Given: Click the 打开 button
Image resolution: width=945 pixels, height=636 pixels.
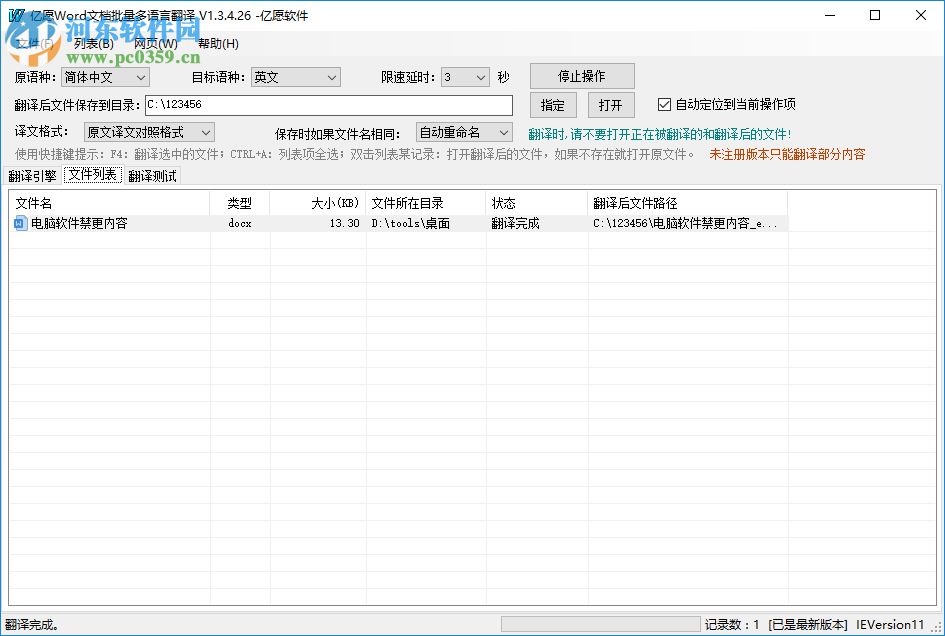Looking at the screenshot, I should (x=611, y=104).
